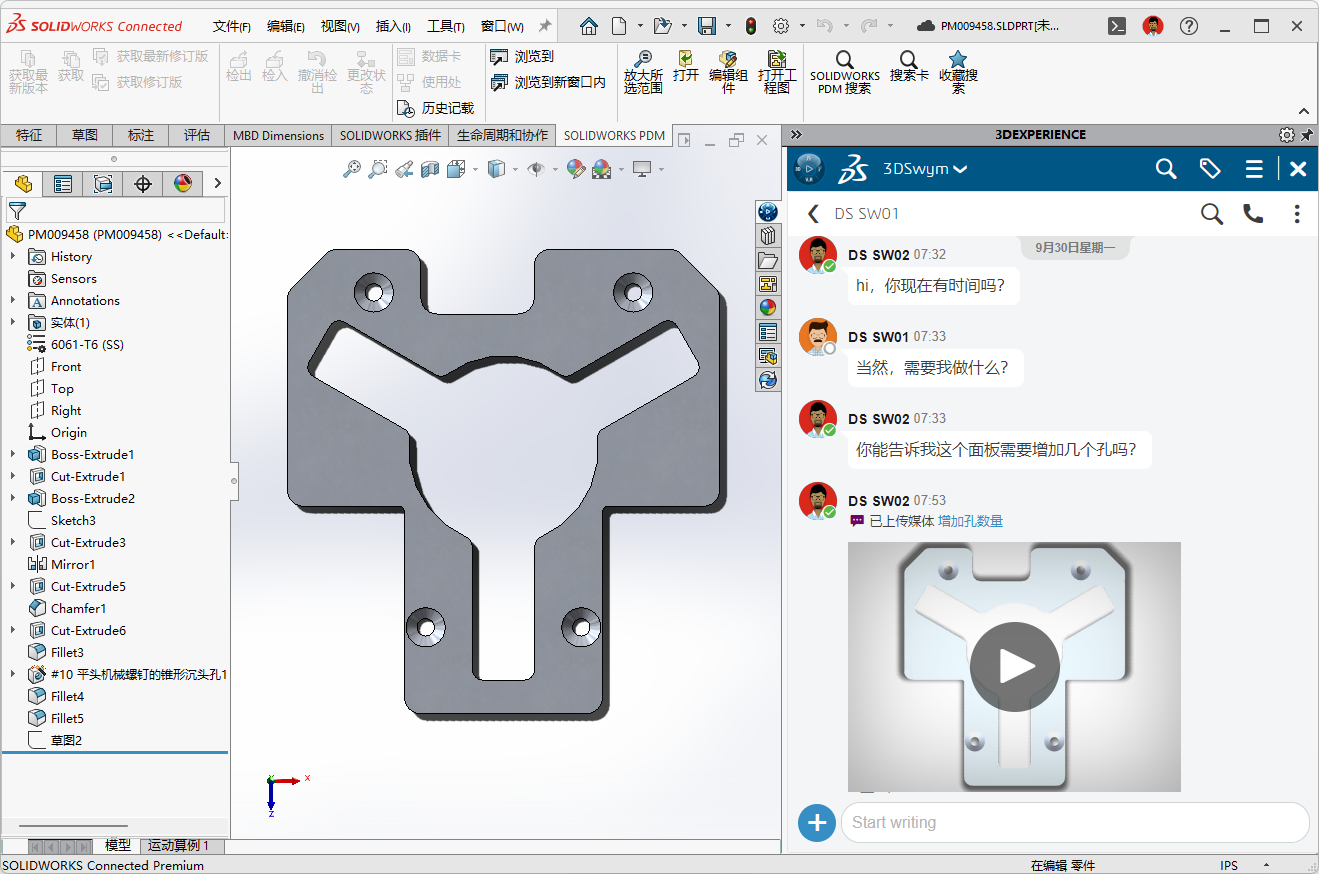Toggle the hide/show items eye icon
Image resolution: width=1319 pixels, height=874 pixels.
pyautogui.click(x=535, y=170)
